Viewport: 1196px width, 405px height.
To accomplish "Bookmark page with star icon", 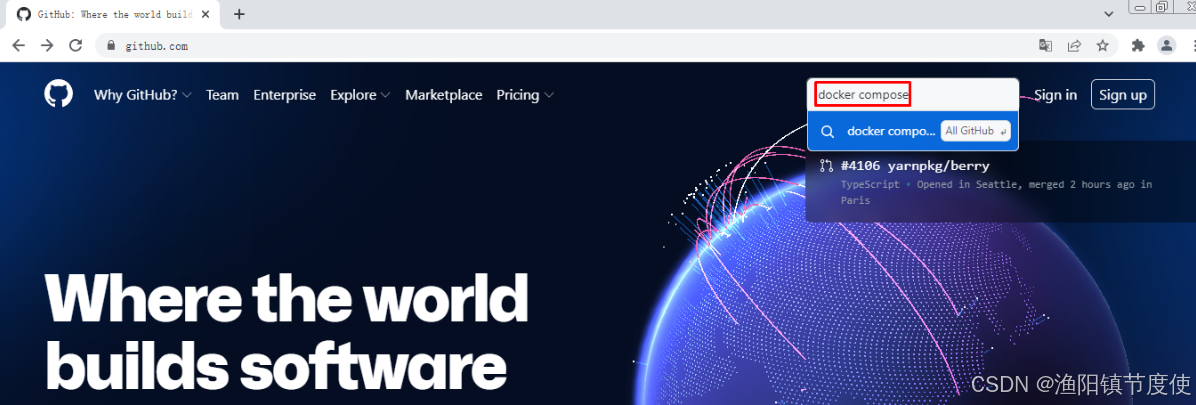I will pos(1102,46).
